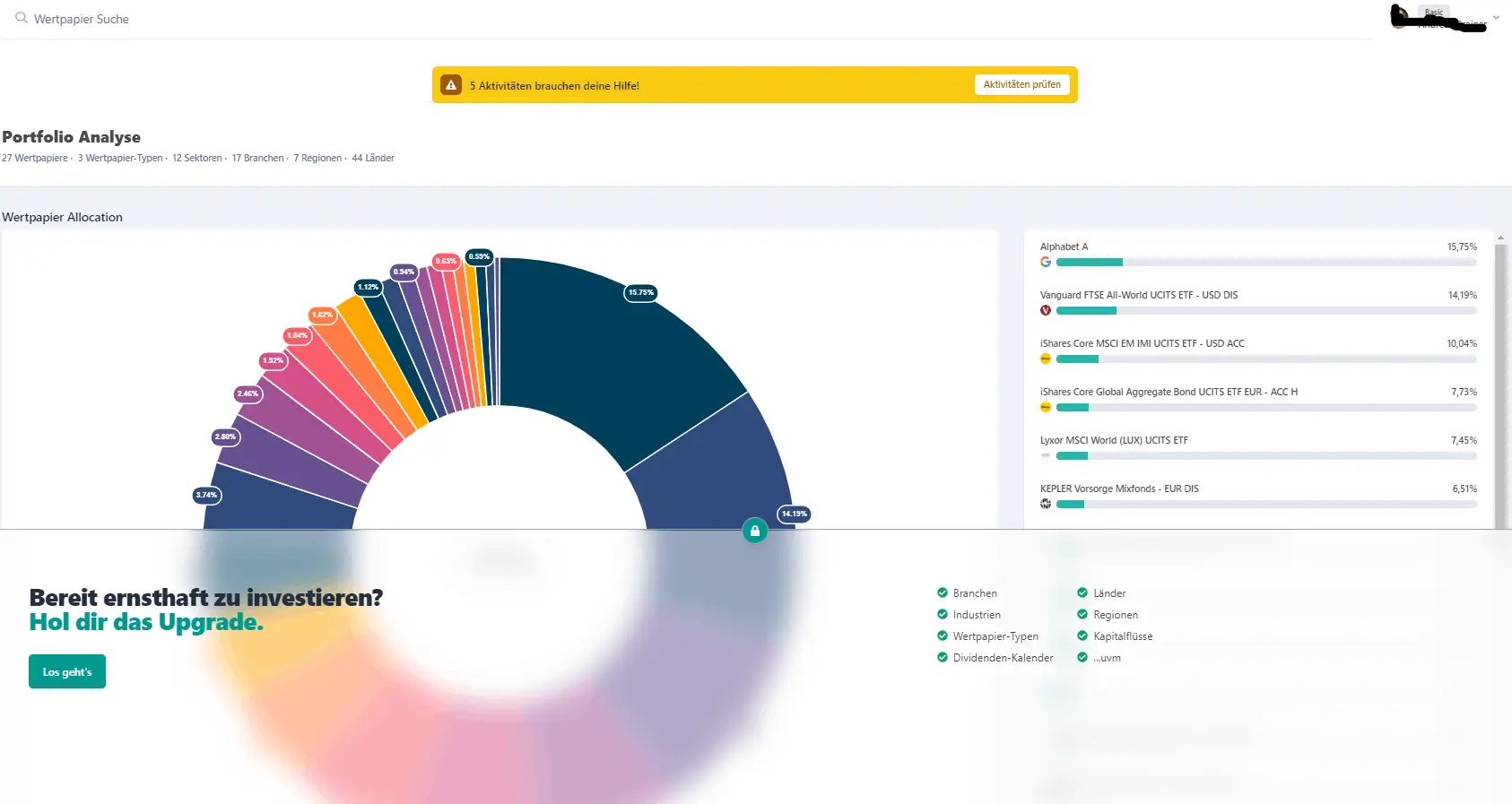Click the 15.75% donut chart label

click(641, 292)
